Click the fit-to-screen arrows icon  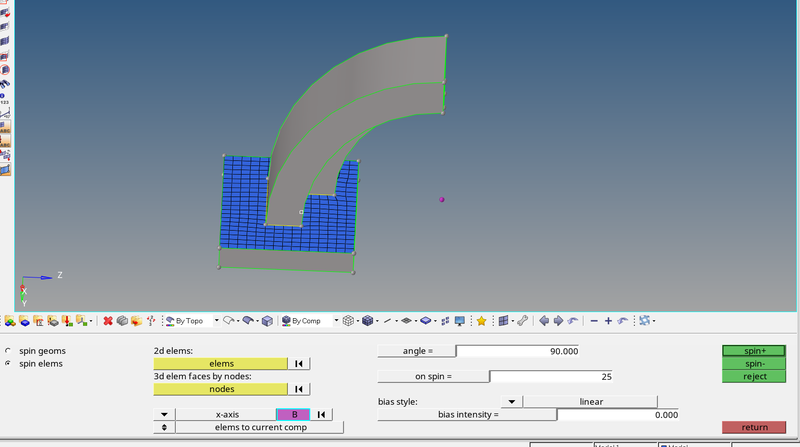pyautogui.click(x=644, y=321)
